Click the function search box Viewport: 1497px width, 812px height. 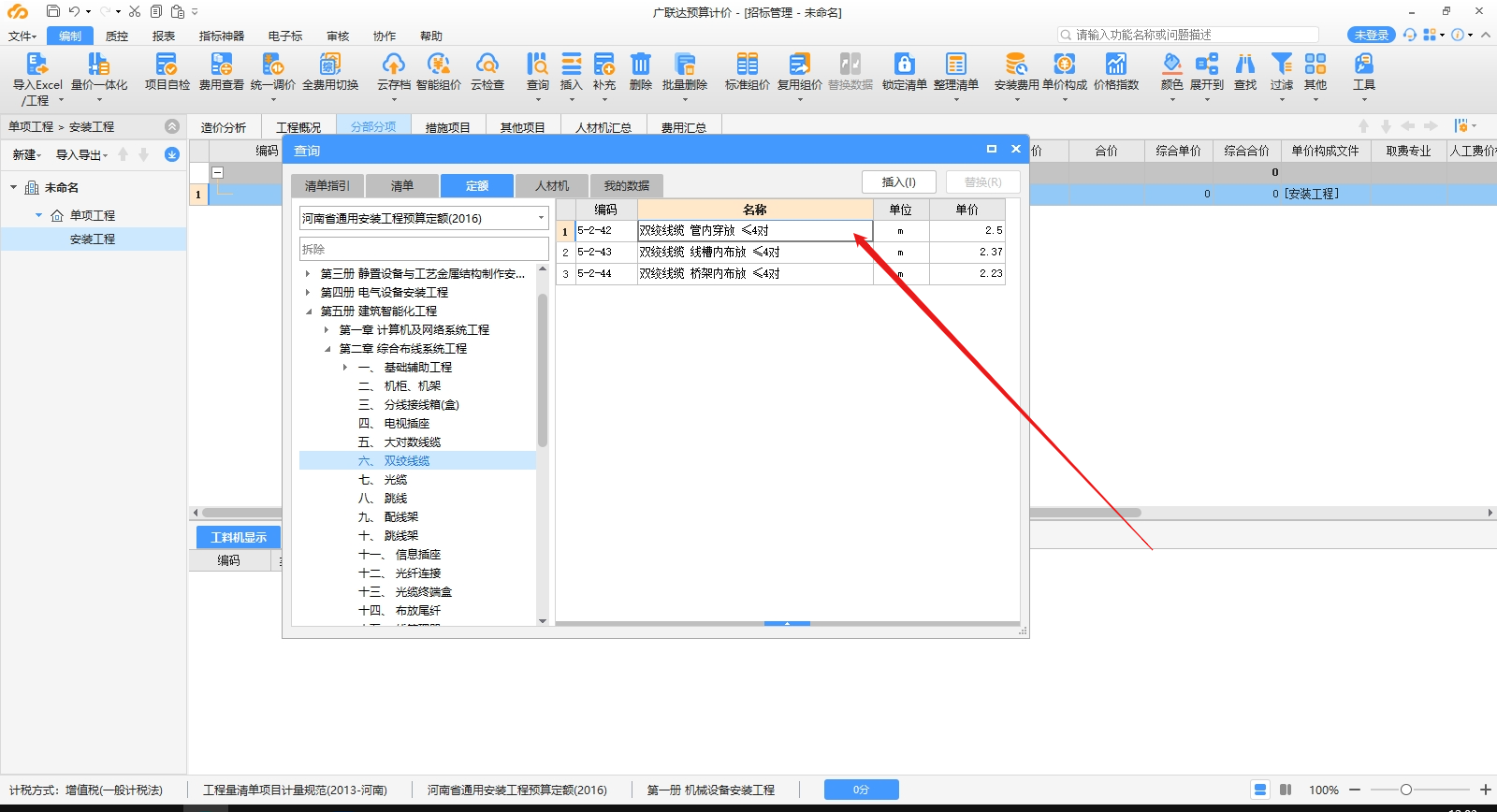(x=1188, y=35)
